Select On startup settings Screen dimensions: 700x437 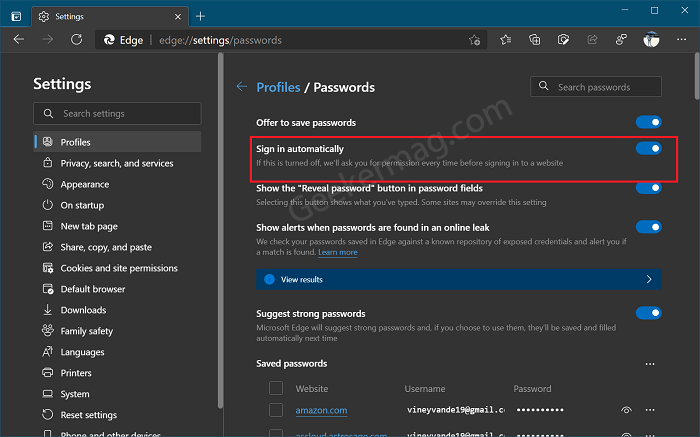(x=117, y=205)
